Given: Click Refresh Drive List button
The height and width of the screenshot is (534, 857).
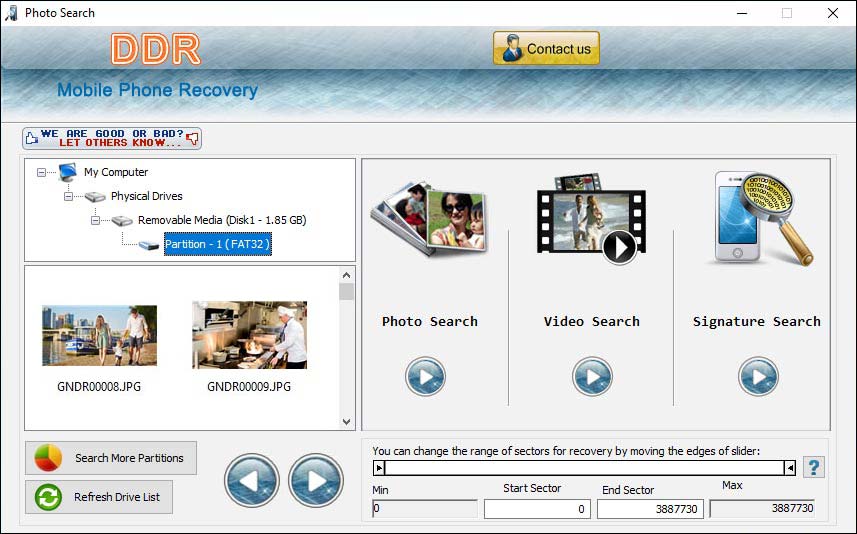Looking at the screenshot, I should tap(99, 497).
